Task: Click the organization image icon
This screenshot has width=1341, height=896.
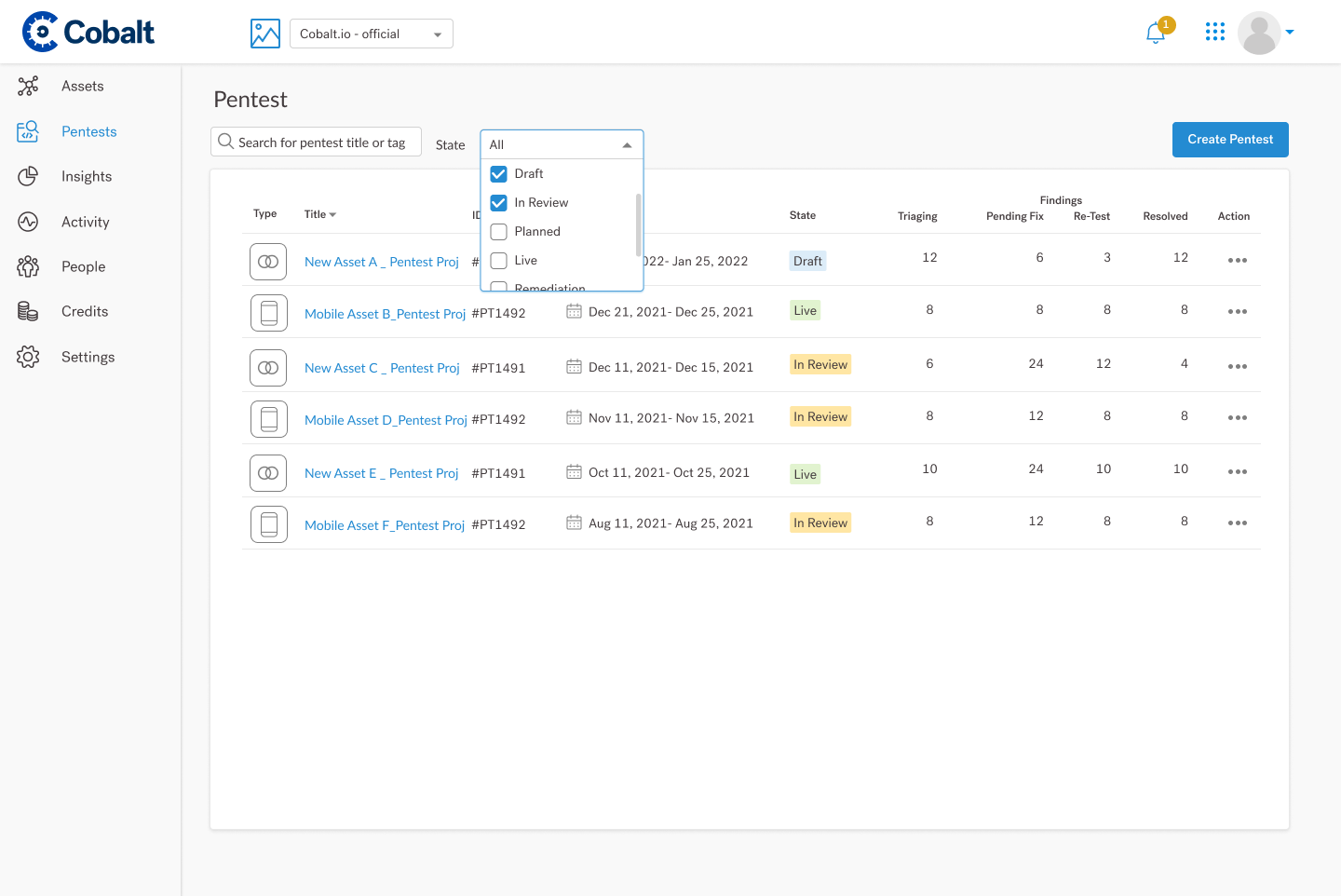Action: (265, 34)
